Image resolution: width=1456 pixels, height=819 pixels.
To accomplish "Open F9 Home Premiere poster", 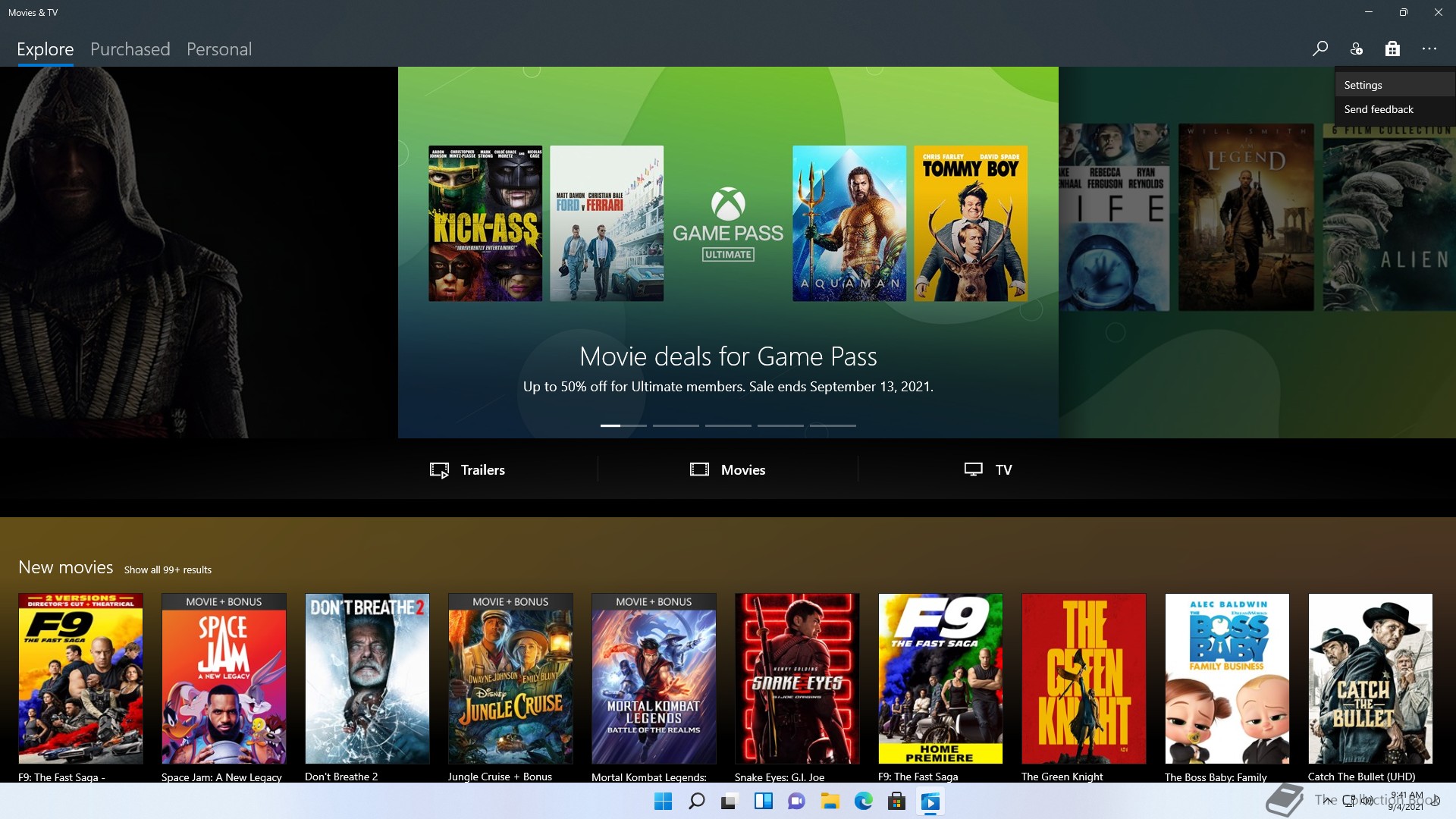I will click(x=940, y=679).
